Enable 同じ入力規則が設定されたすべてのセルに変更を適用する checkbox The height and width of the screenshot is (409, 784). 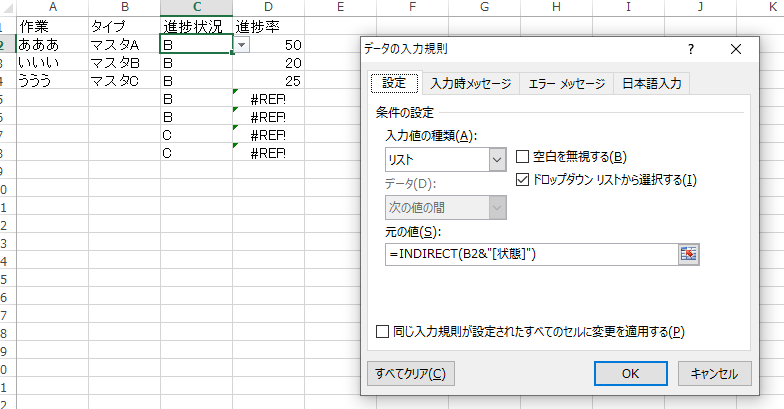pos(382,332)
